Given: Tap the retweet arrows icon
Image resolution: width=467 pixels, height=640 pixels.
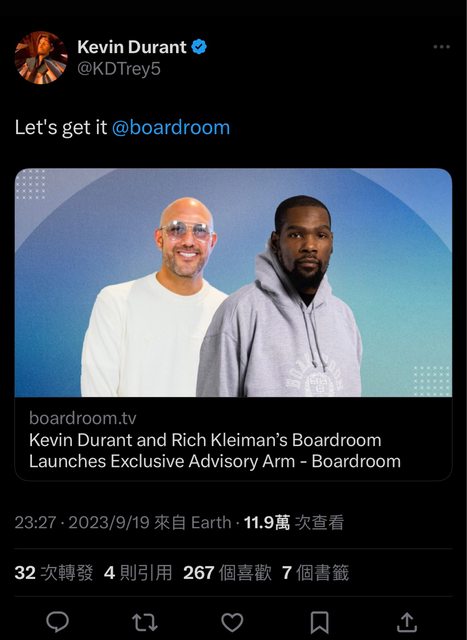Looking at the screenshot, I should coord(145,622).
